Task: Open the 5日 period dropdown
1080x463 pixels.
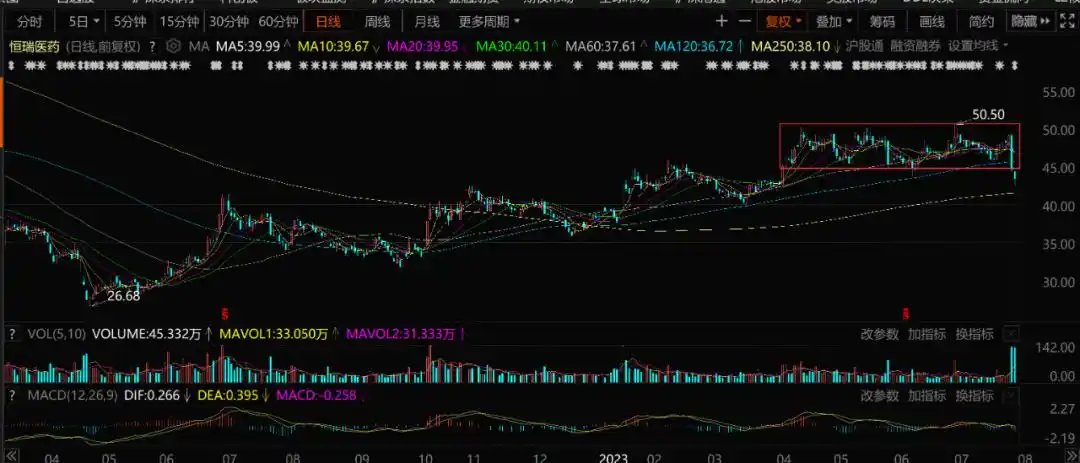Action: click(x=85, y=22)
